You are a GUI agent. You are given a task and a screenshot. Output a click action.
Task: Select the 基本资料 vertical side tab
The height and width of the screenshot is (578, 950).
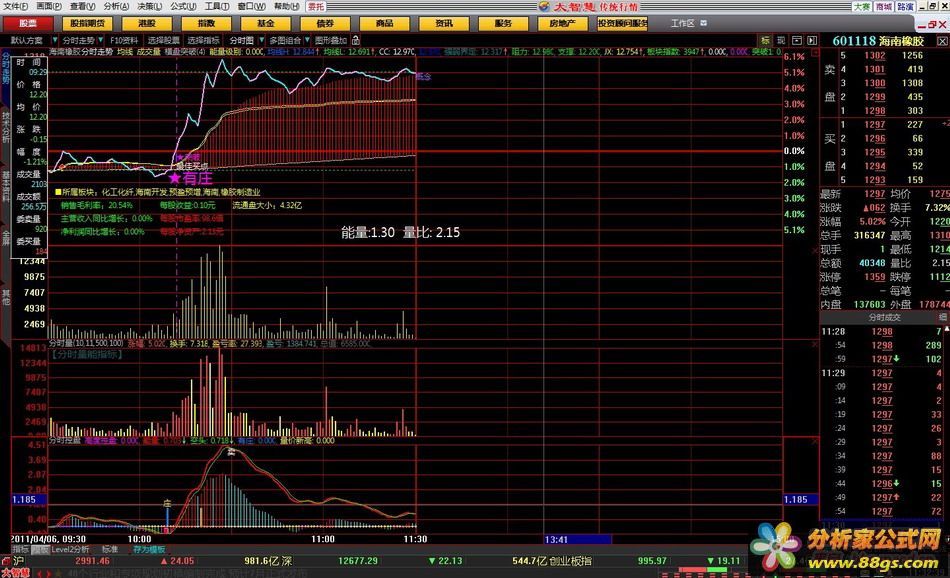[5, 186]
